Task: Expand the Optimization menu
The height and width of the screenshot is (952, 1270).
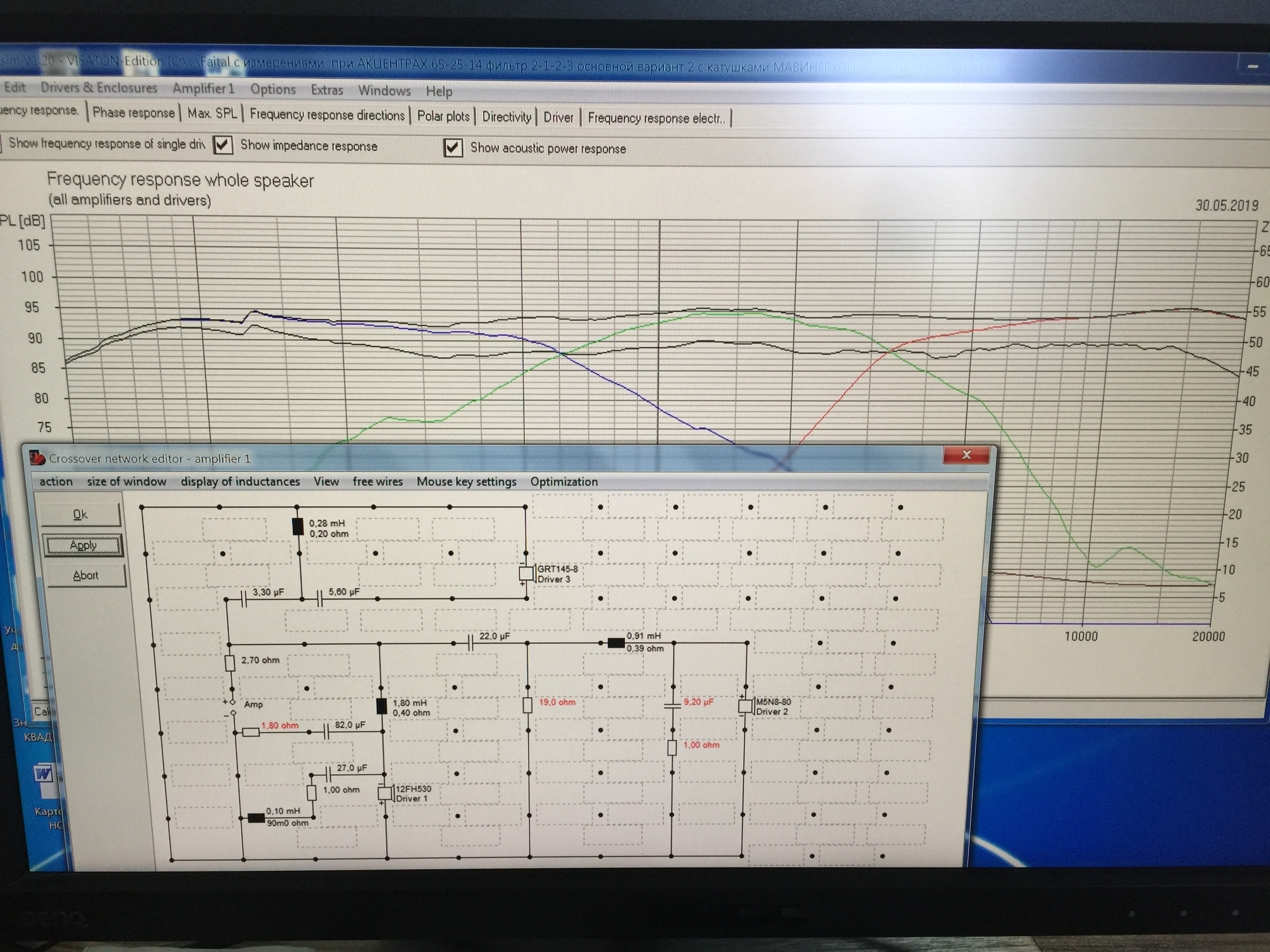Action: pyautogui.click(x=564, y=481)
